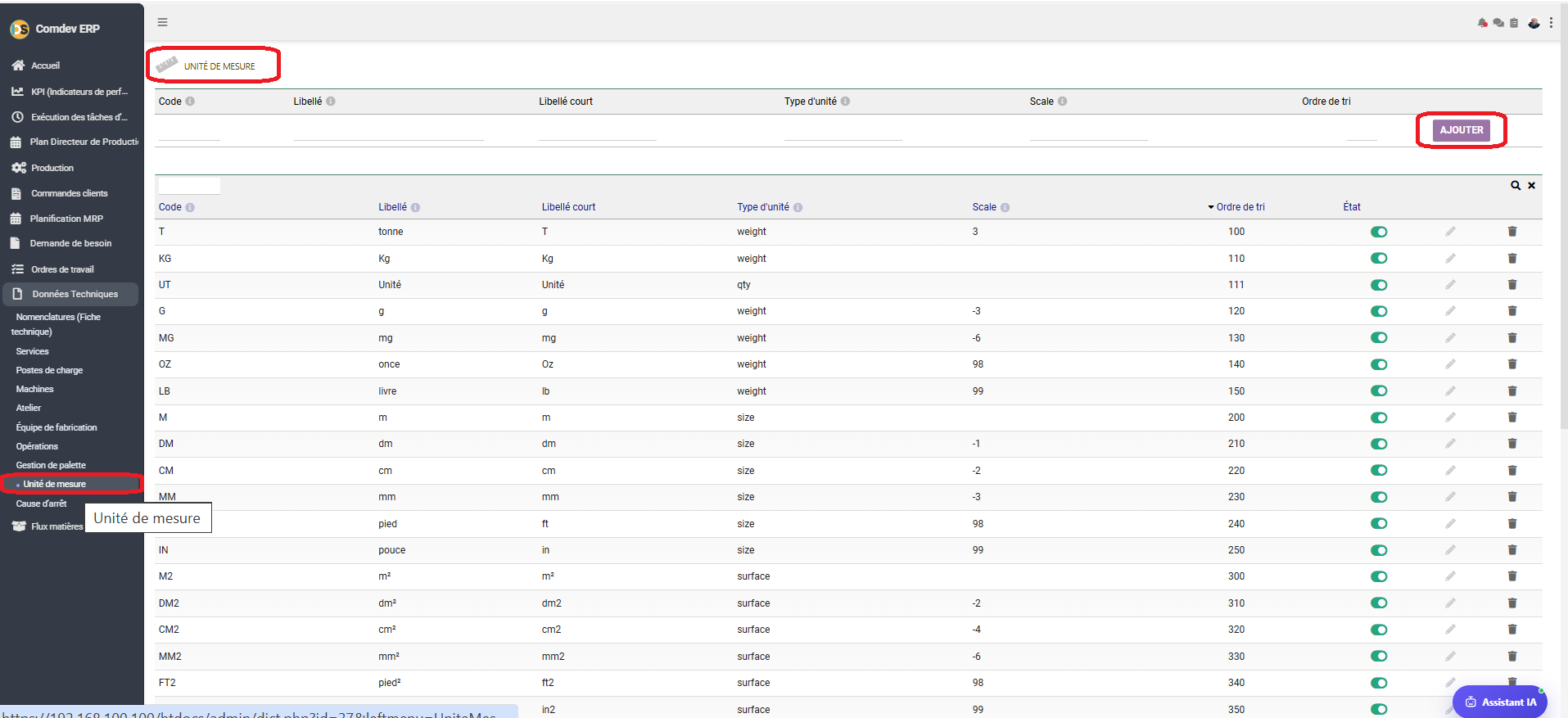Viewport: 1568px width, 718px height.
Task: Open the chat messages icon
Action: click(1498, 23)
